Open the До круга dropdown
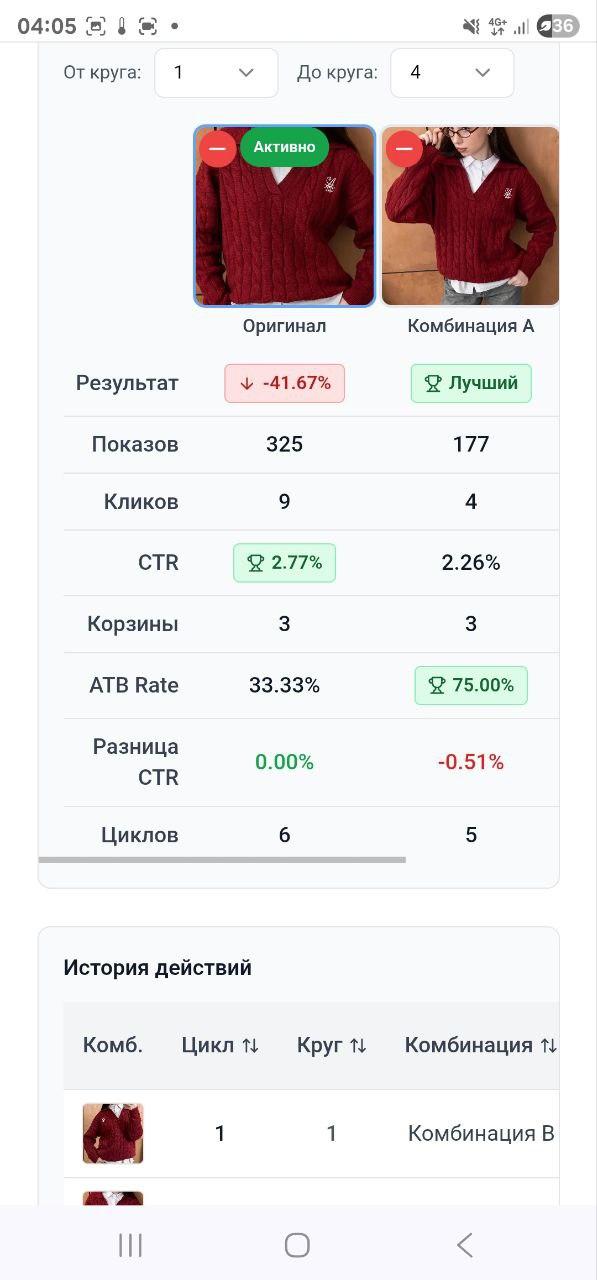 (x=451, y=72)
